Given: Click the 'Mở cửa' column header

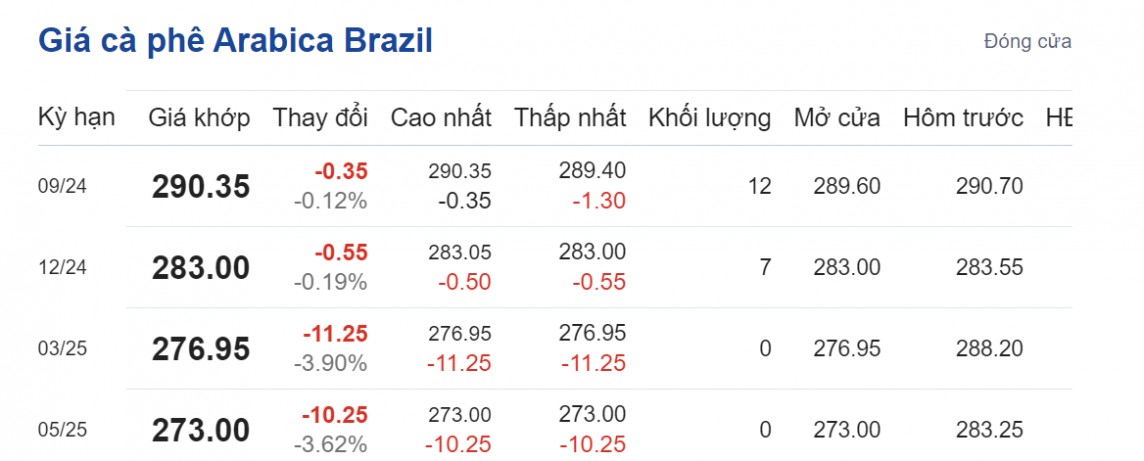Looking at the screenshot, I should [837, 118].
